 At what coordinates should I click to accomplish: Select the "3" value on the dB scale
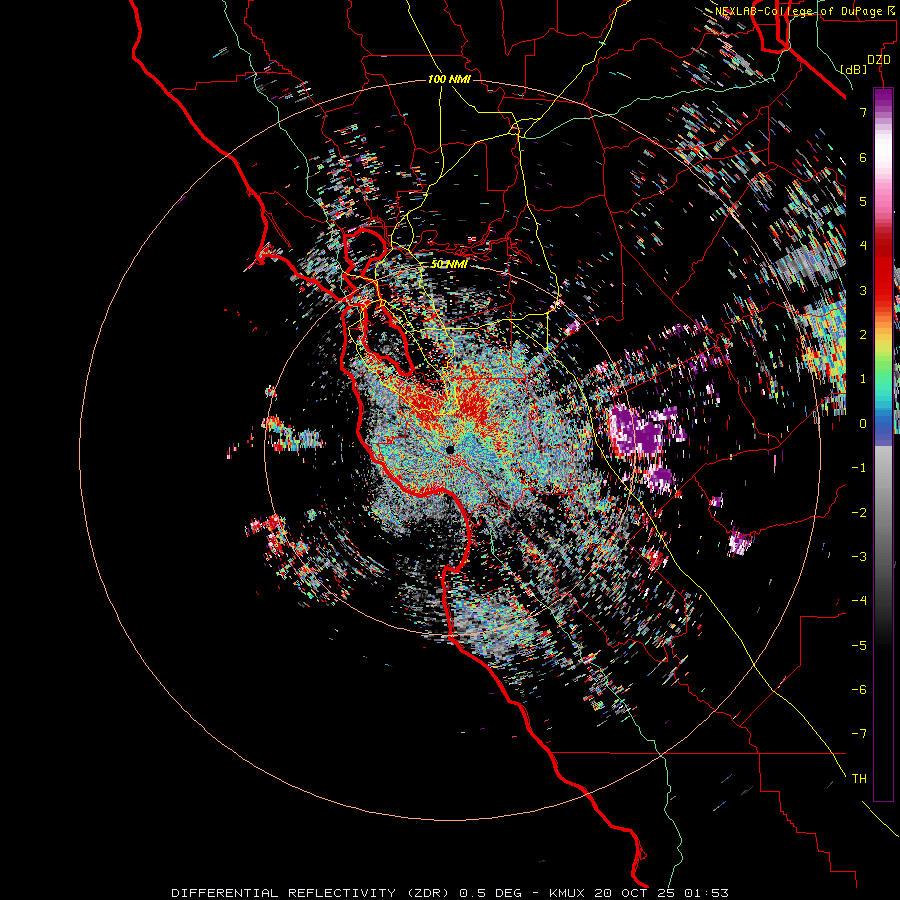pyautogui.click(x=863, y=290)
